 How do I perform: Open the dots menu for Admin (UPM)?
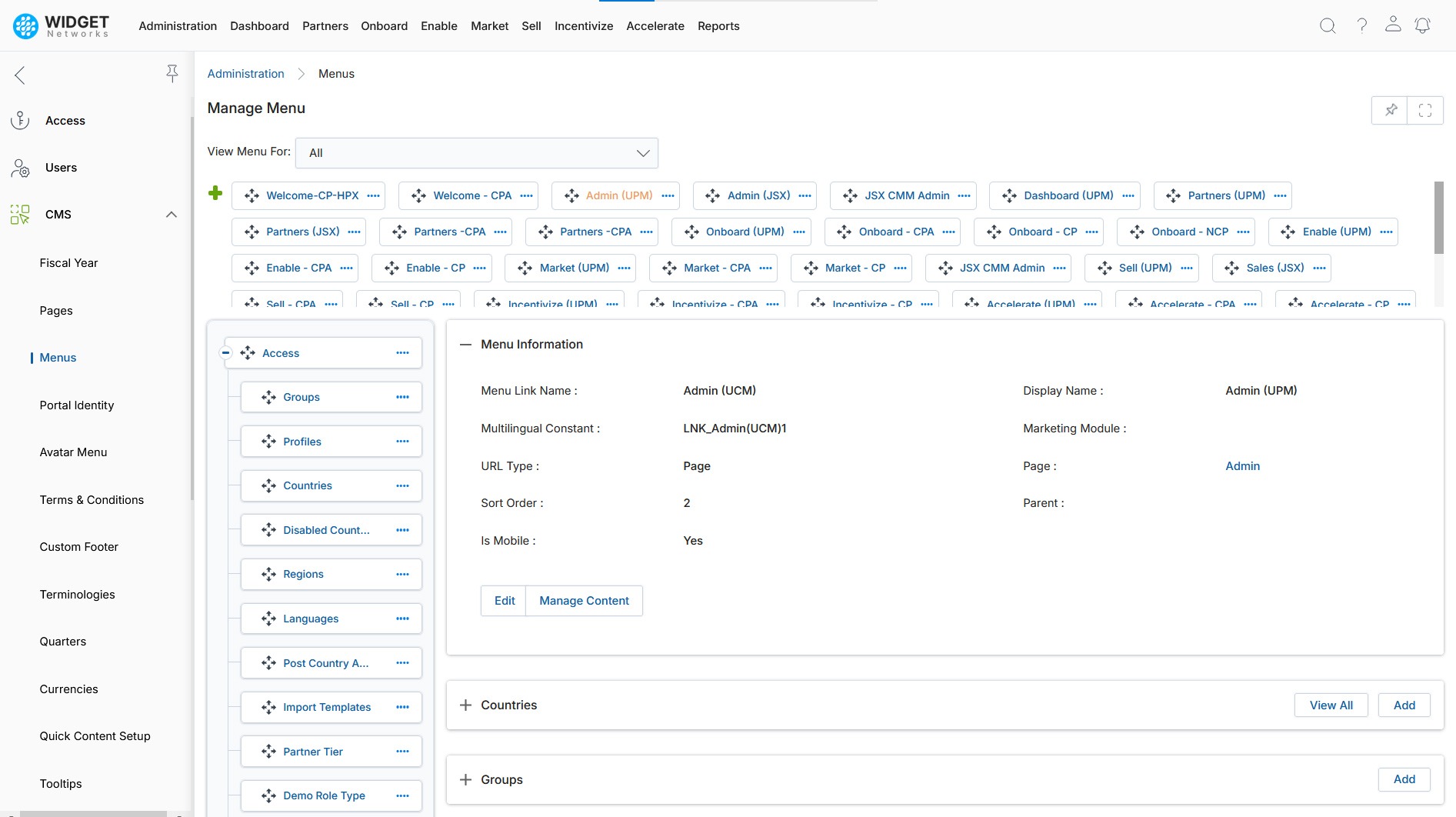(668, 195)
